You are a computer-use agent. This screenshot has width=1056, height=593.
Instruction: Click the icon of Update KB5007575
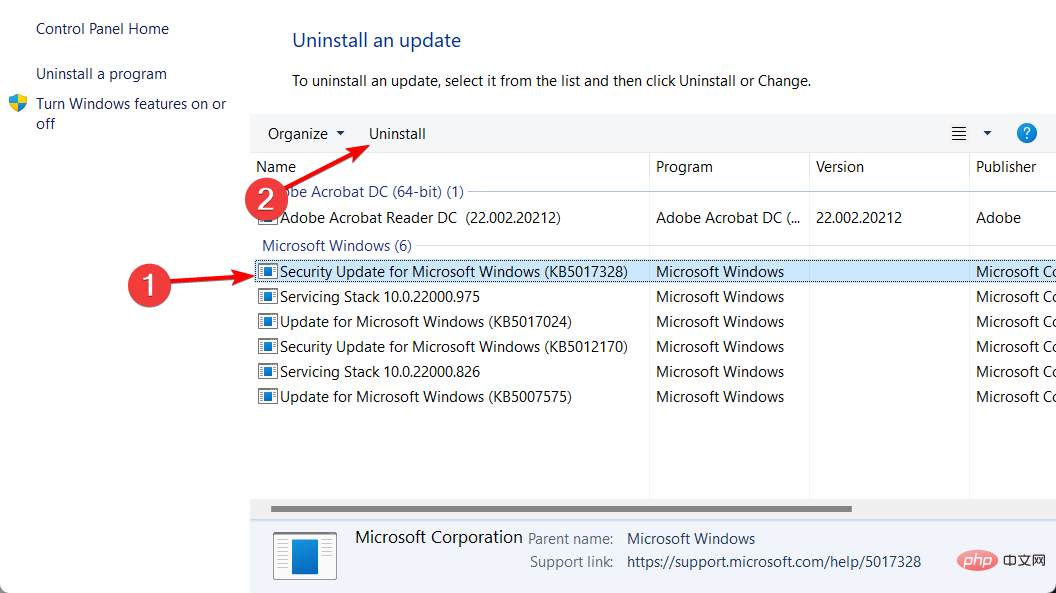(x=267, y=396)
